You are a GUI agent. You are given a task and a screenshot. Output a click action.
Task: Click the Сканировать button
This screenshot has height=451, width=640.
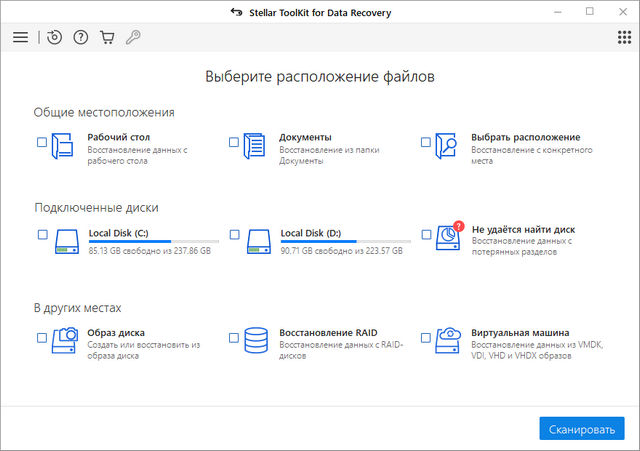point(582,429)
